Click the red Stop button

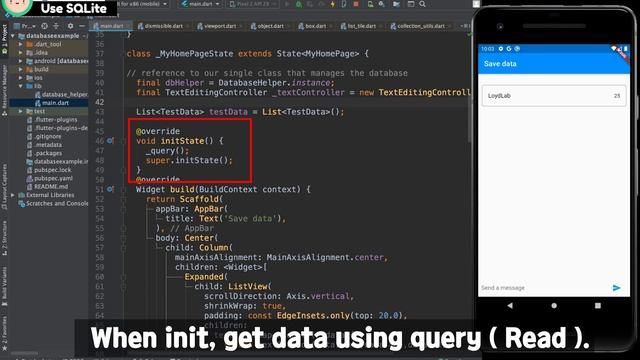(356, 4)
